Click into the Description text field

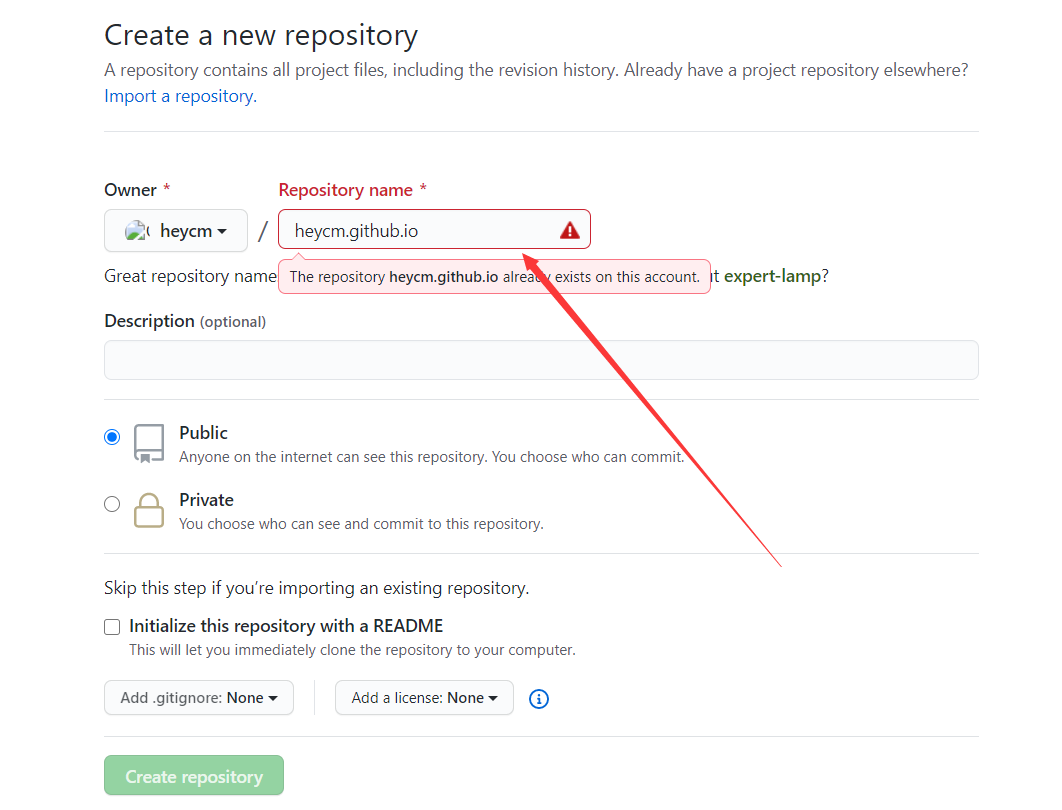coord(541,360)
